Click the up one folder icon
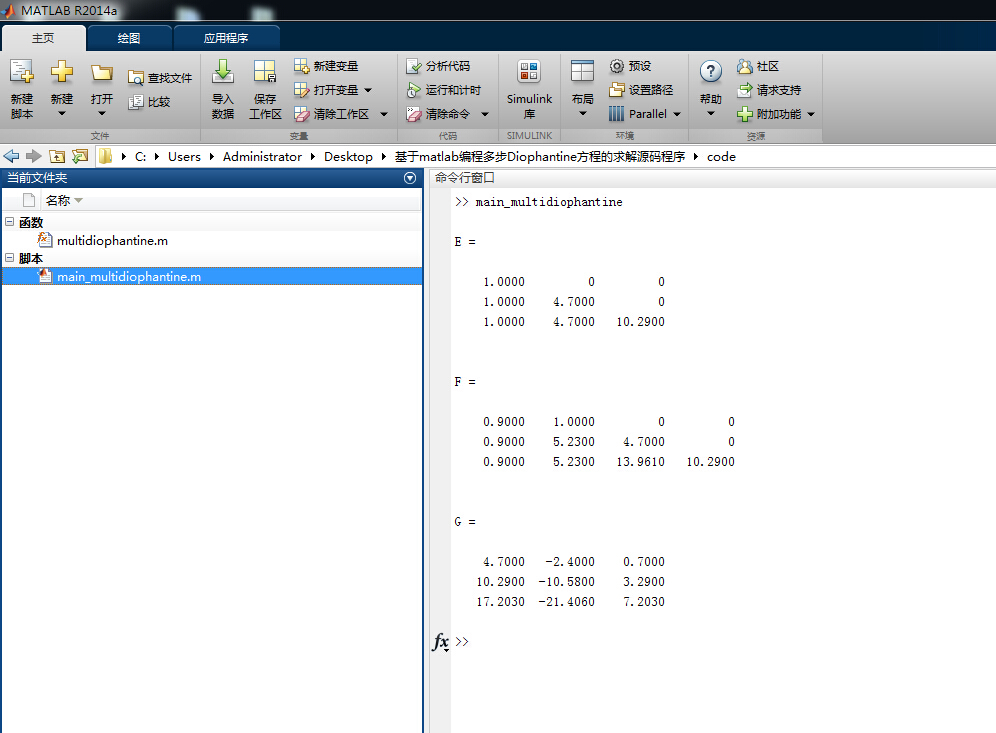996x733 pixels. (x=57, y=156)
